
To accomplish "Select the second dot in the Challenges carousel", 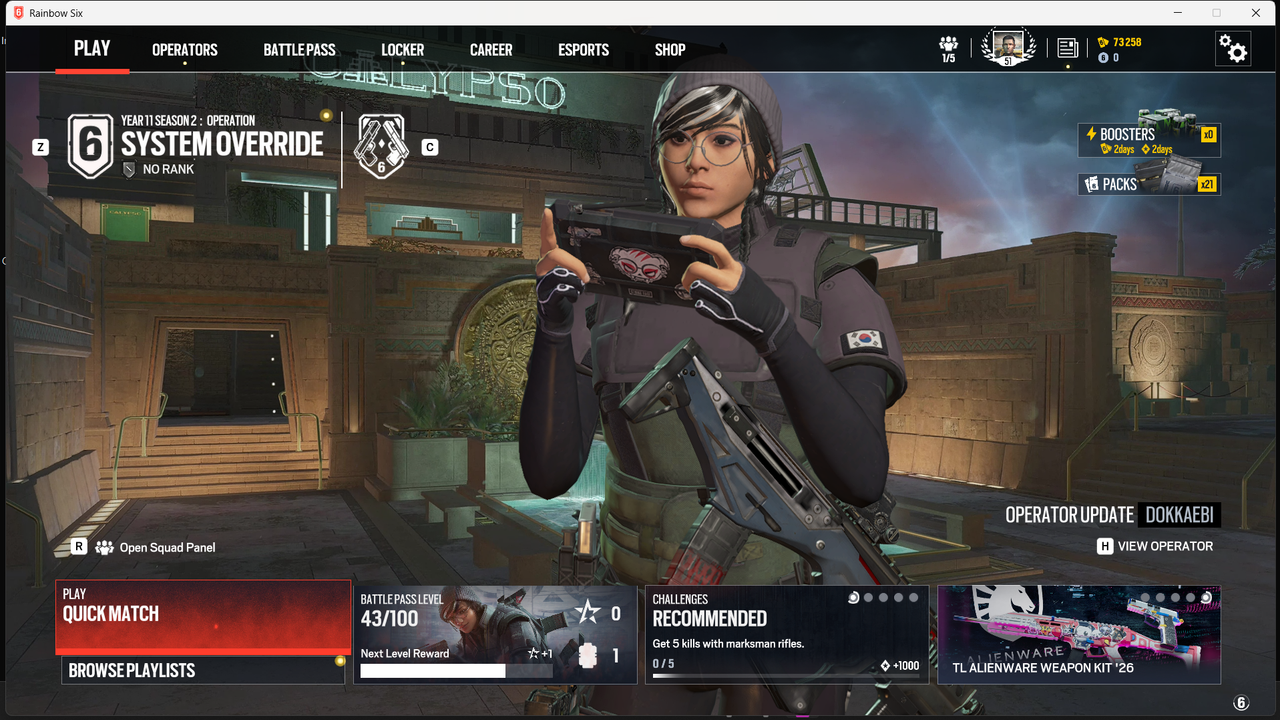I will (868, 598).
